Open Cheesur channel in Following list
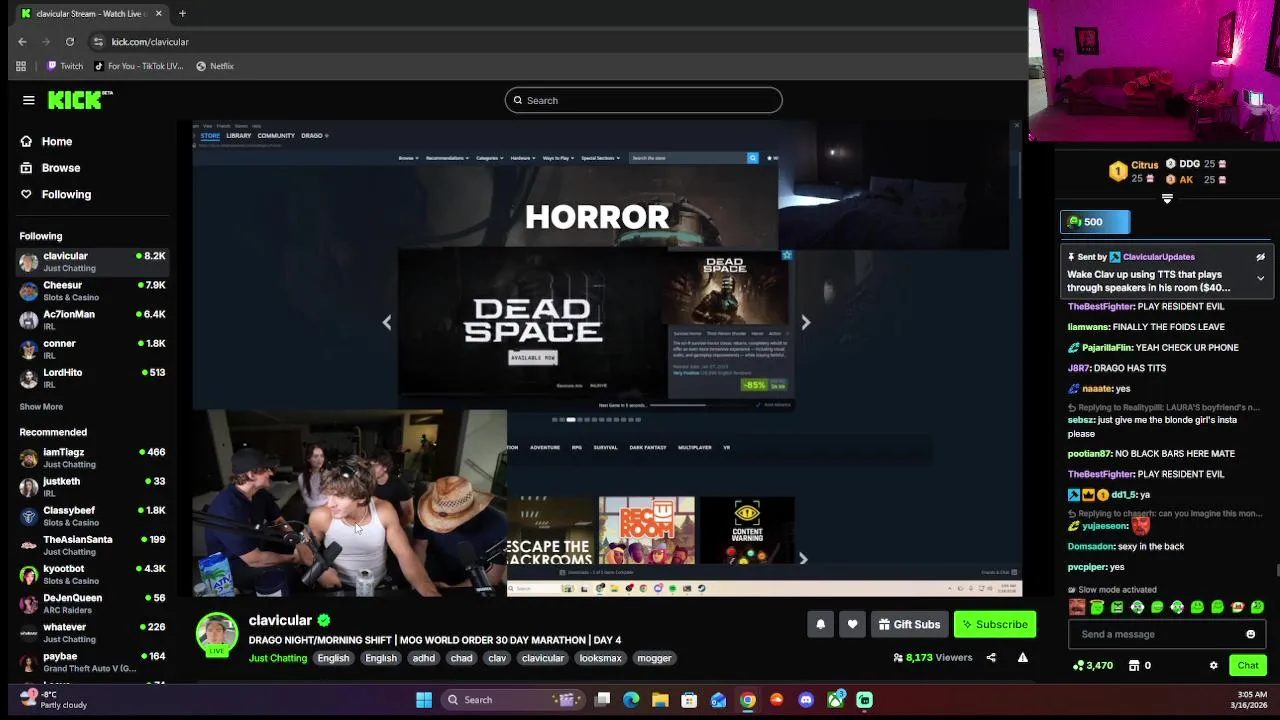 point(92,291)
